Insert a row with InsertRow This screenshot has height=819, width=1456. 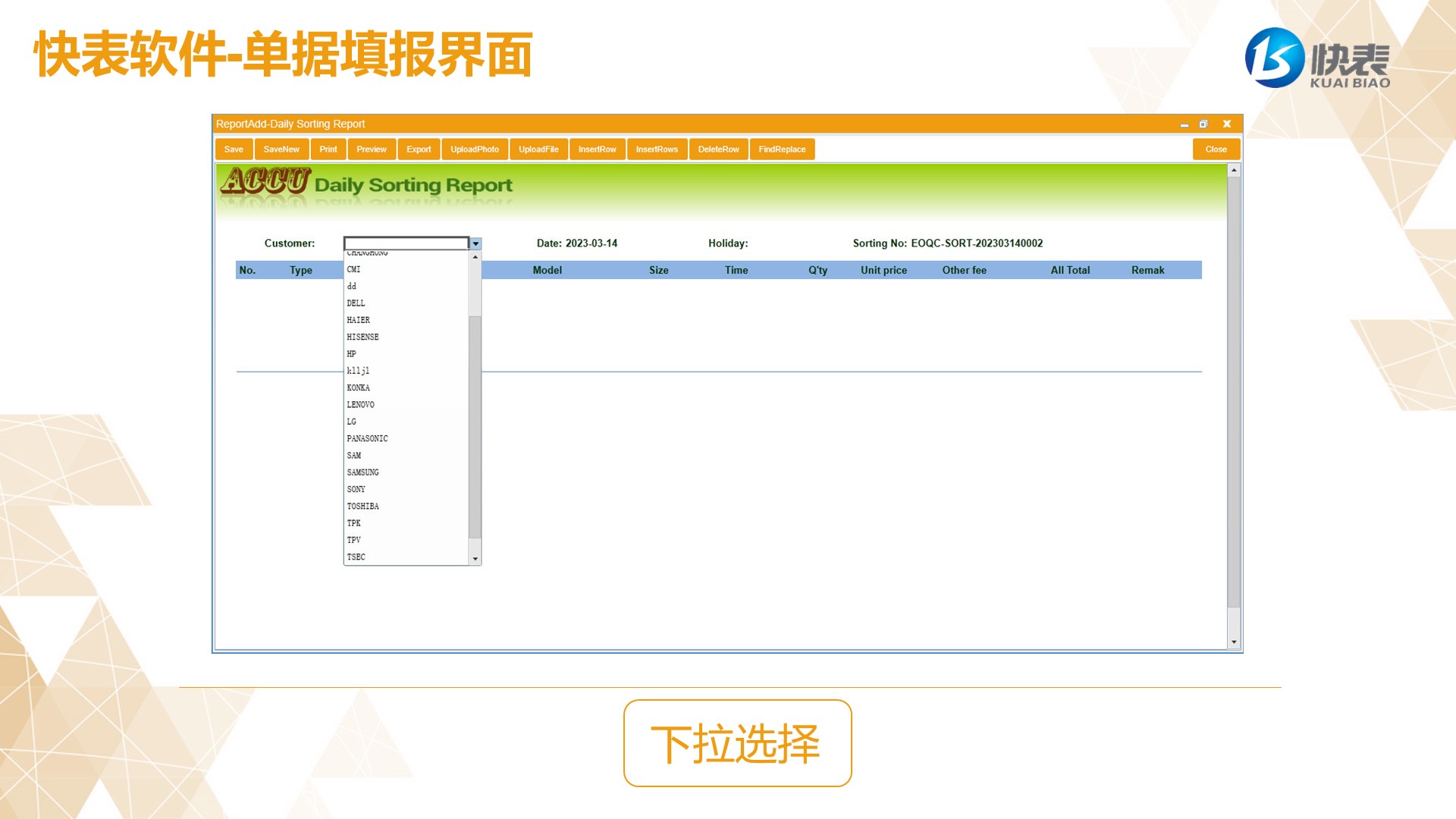(598, 149)
